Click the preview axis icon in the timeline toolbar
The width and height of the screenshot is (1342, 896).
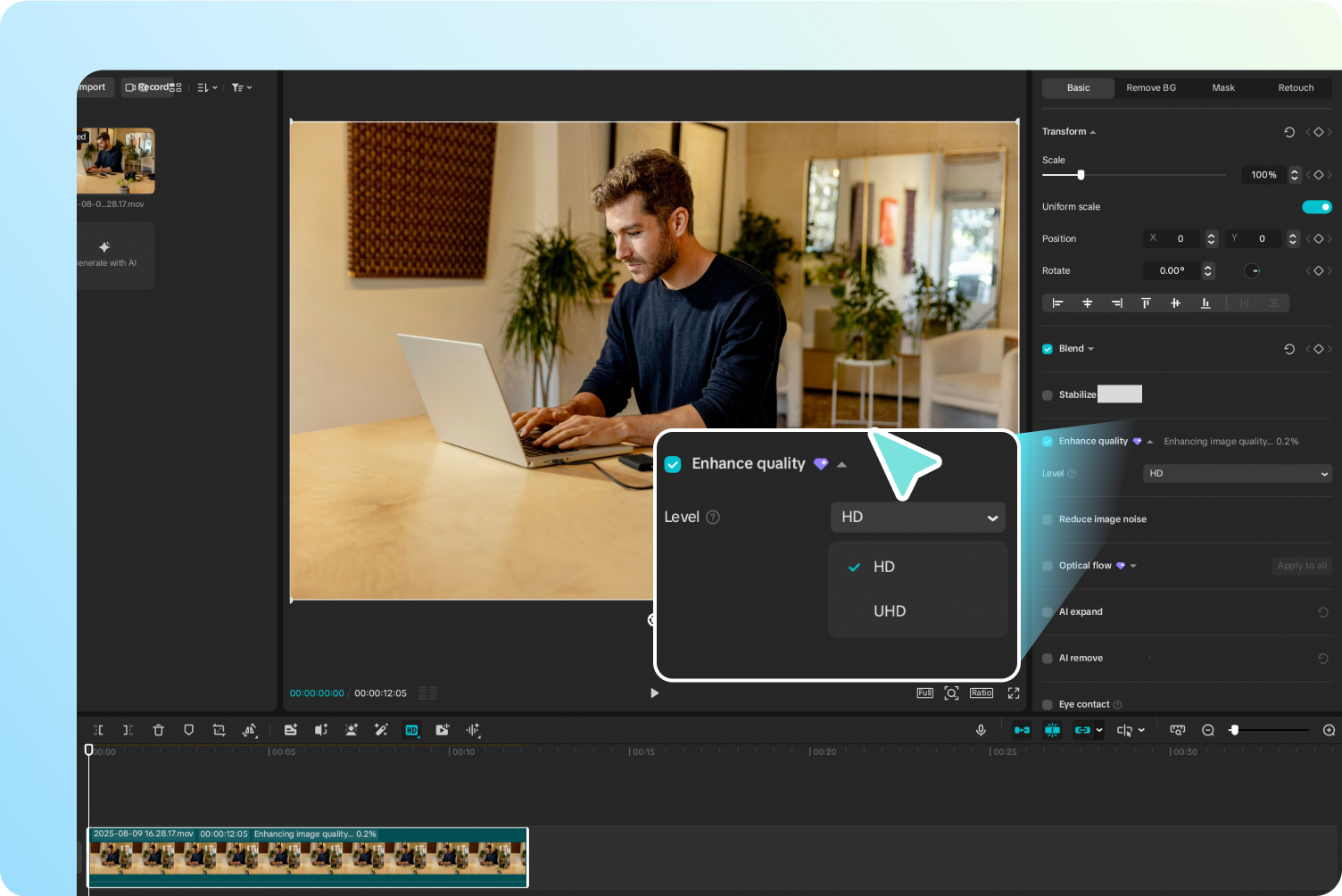point(1178,730)
